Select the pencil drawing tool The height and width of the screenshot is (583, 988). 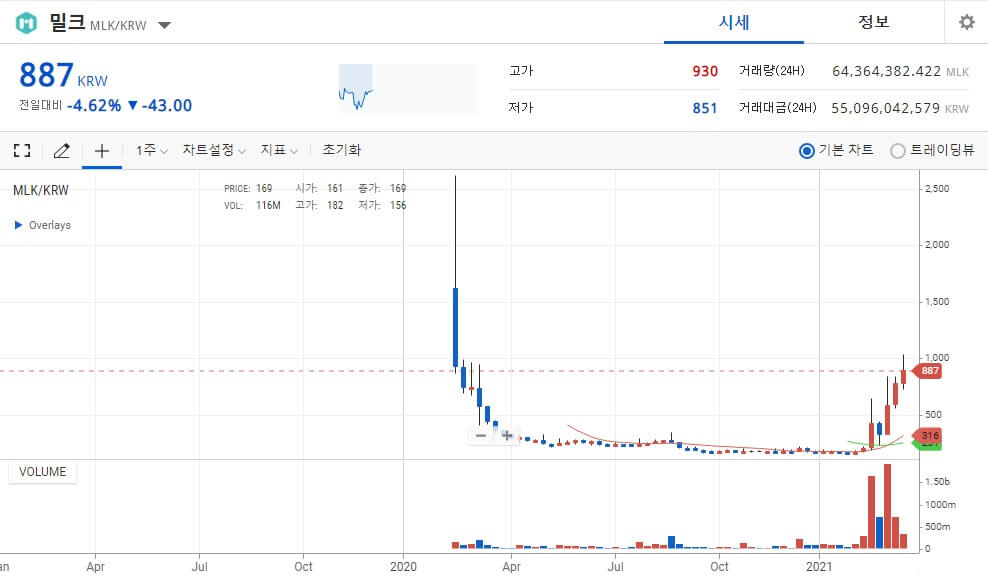61,150
